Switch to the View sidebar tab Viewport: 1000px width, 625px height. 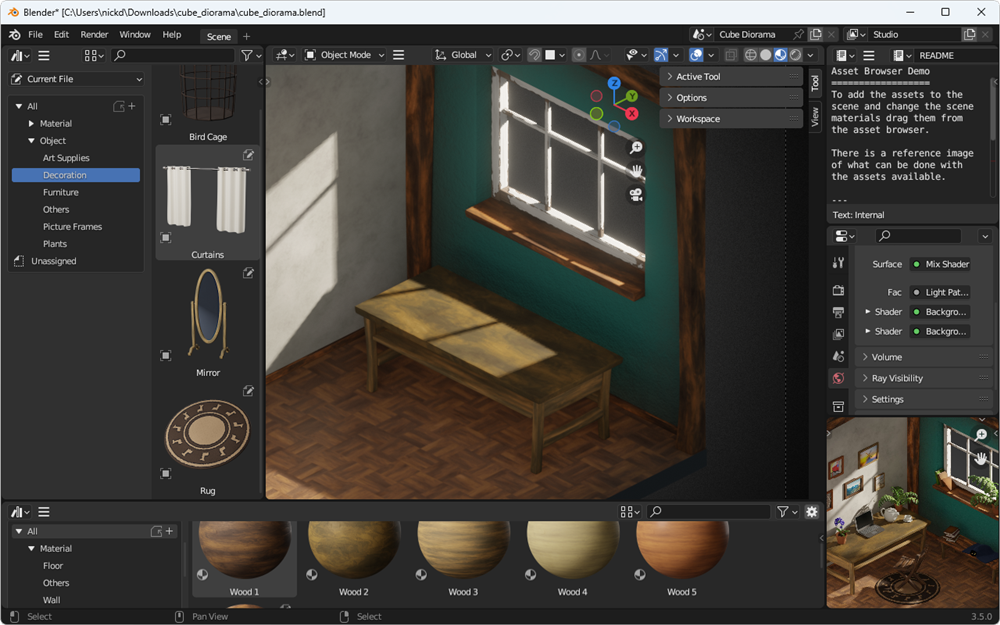tap(815, 117)
